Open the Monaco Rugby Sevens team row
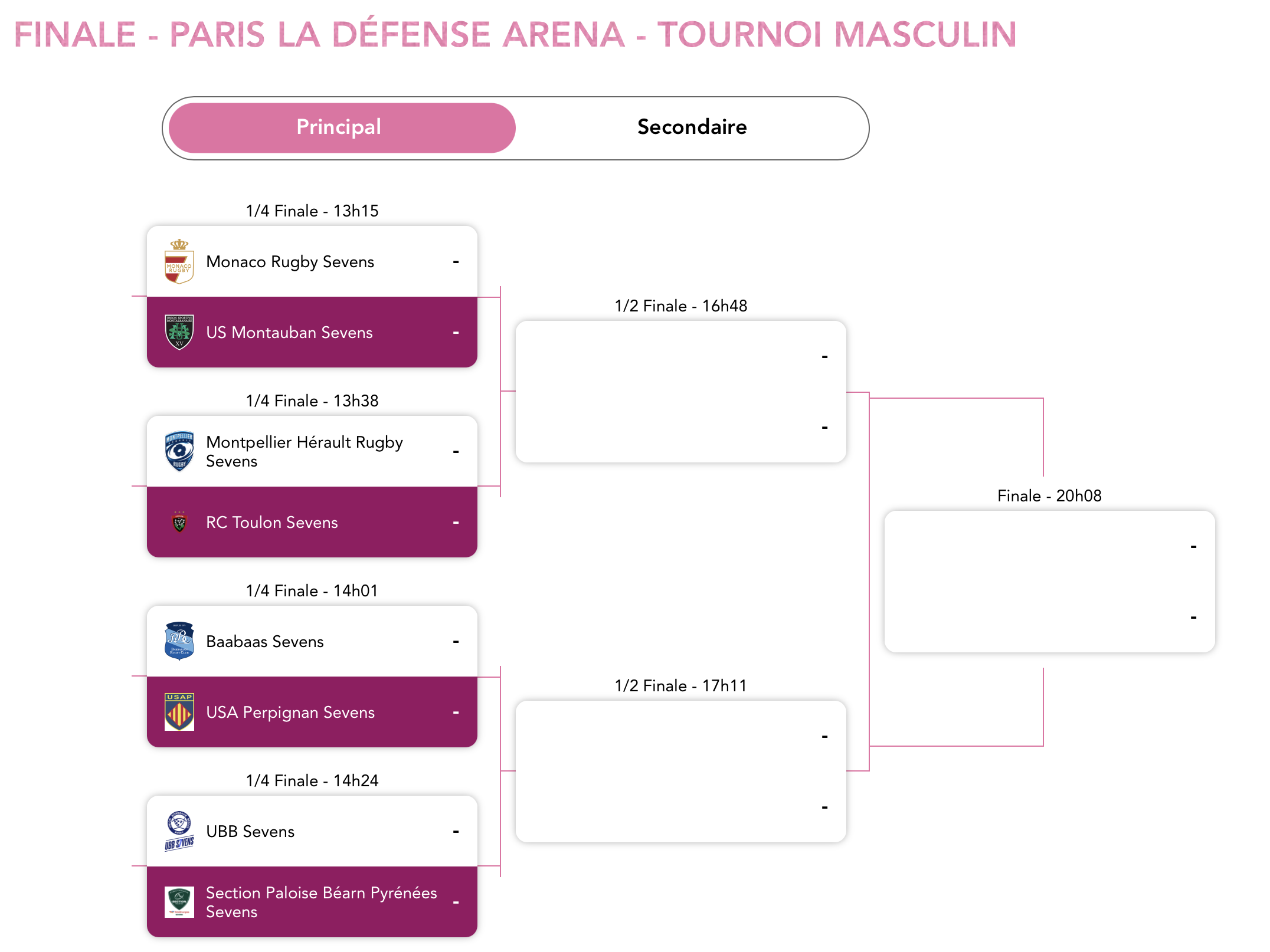 coord(312,261)
